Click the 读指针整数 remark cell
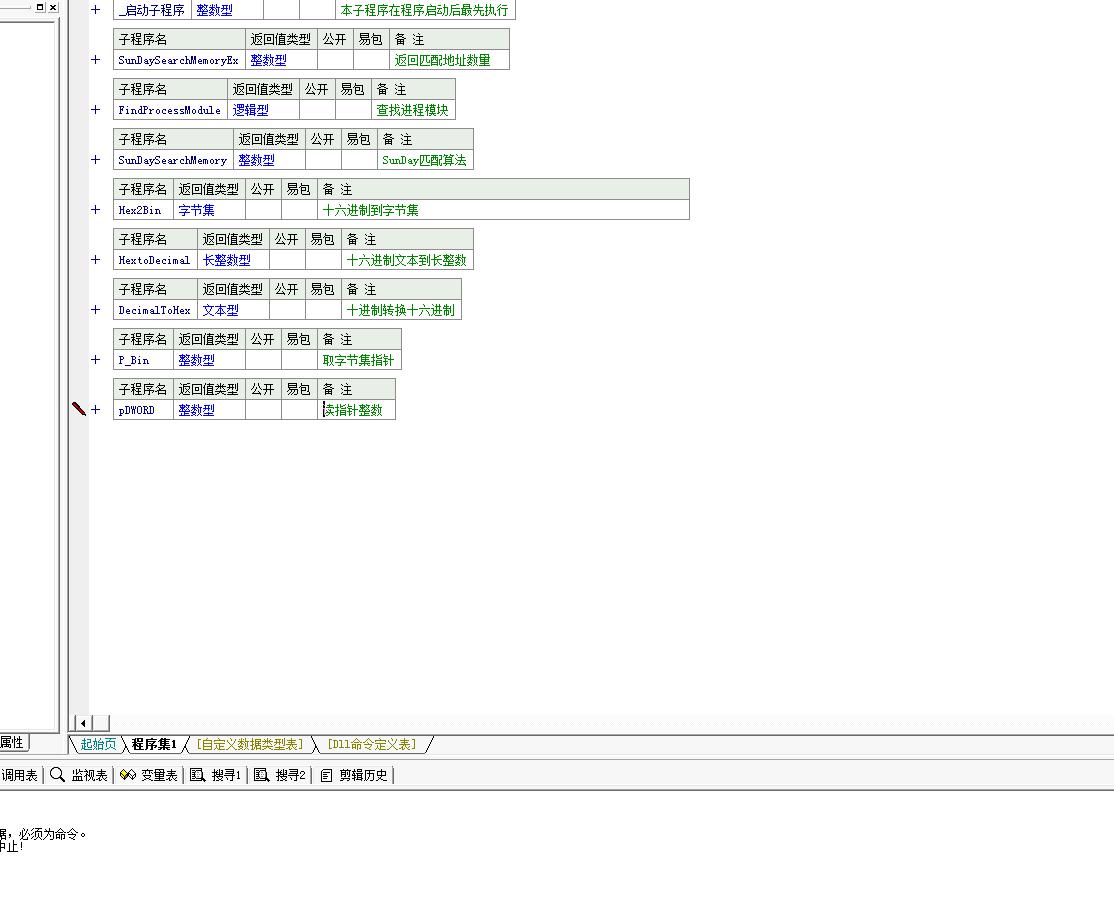 click(x=354, y=410)
